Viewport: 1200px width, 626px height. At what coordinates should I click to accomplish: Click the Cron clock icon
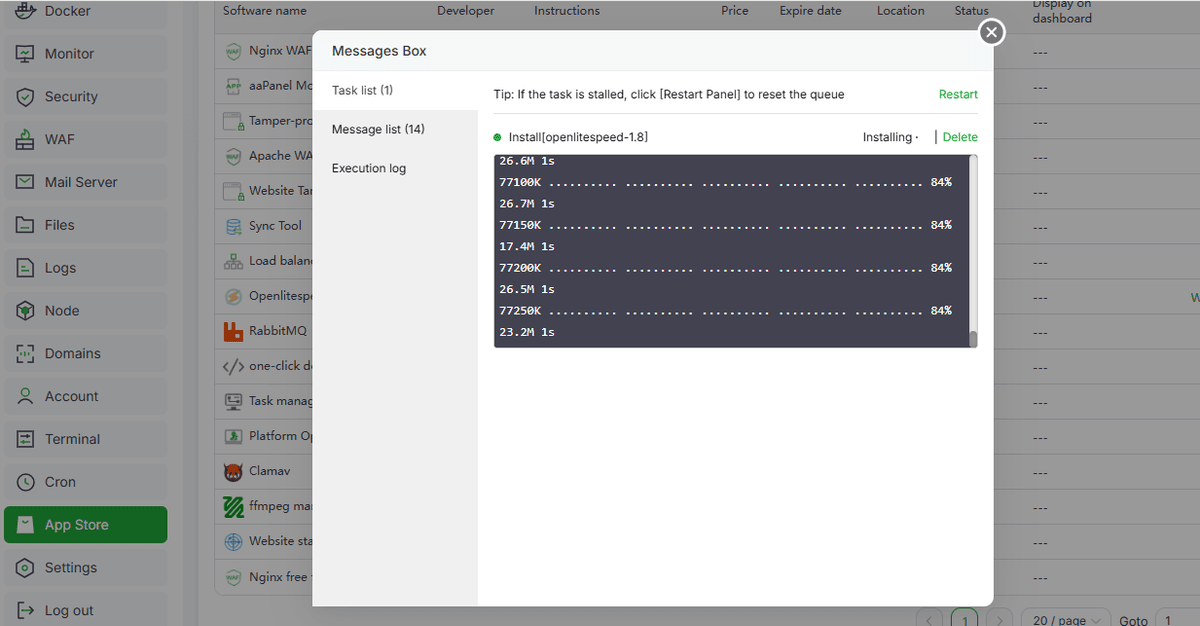click(x=26, y=482)
